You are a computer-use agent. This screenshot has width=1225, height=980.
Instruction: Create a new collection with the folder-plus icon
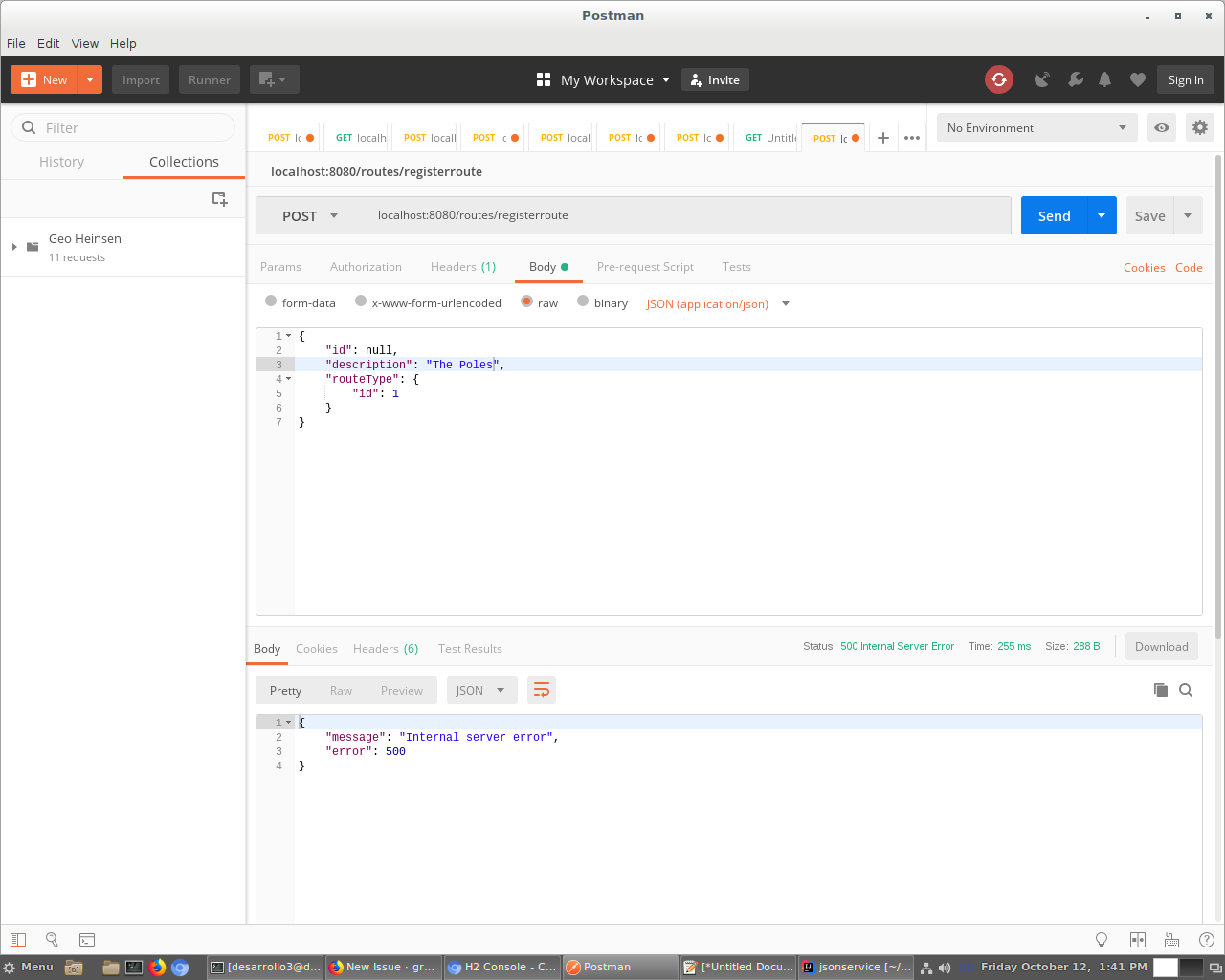point(220,199)
